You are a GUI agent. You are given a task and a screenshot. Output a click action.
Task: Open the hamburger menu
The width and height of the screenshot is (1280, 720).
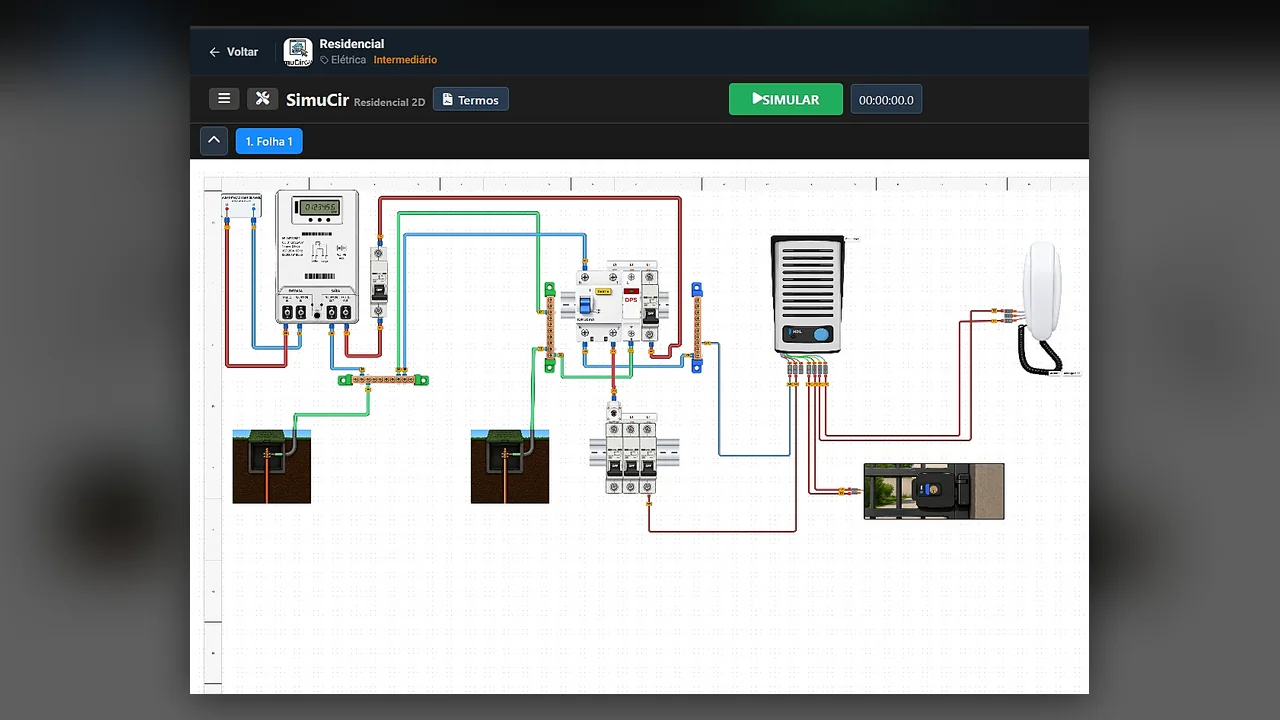point(224,99)
